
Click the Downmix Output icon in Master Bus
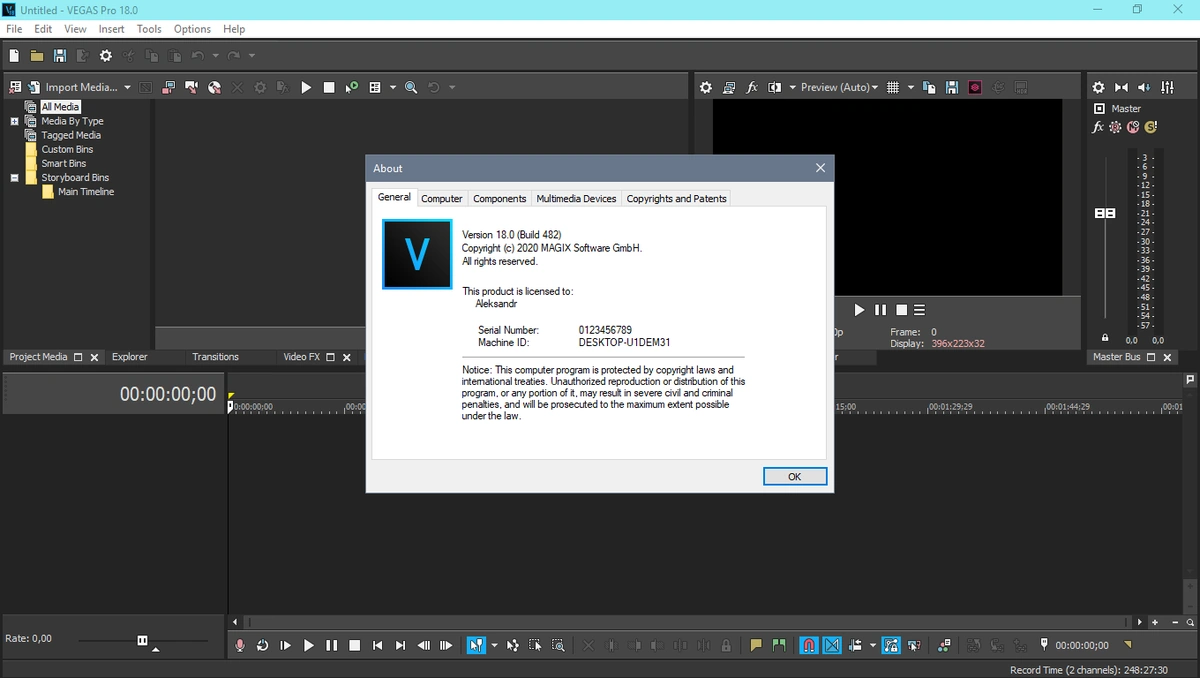1121,87
